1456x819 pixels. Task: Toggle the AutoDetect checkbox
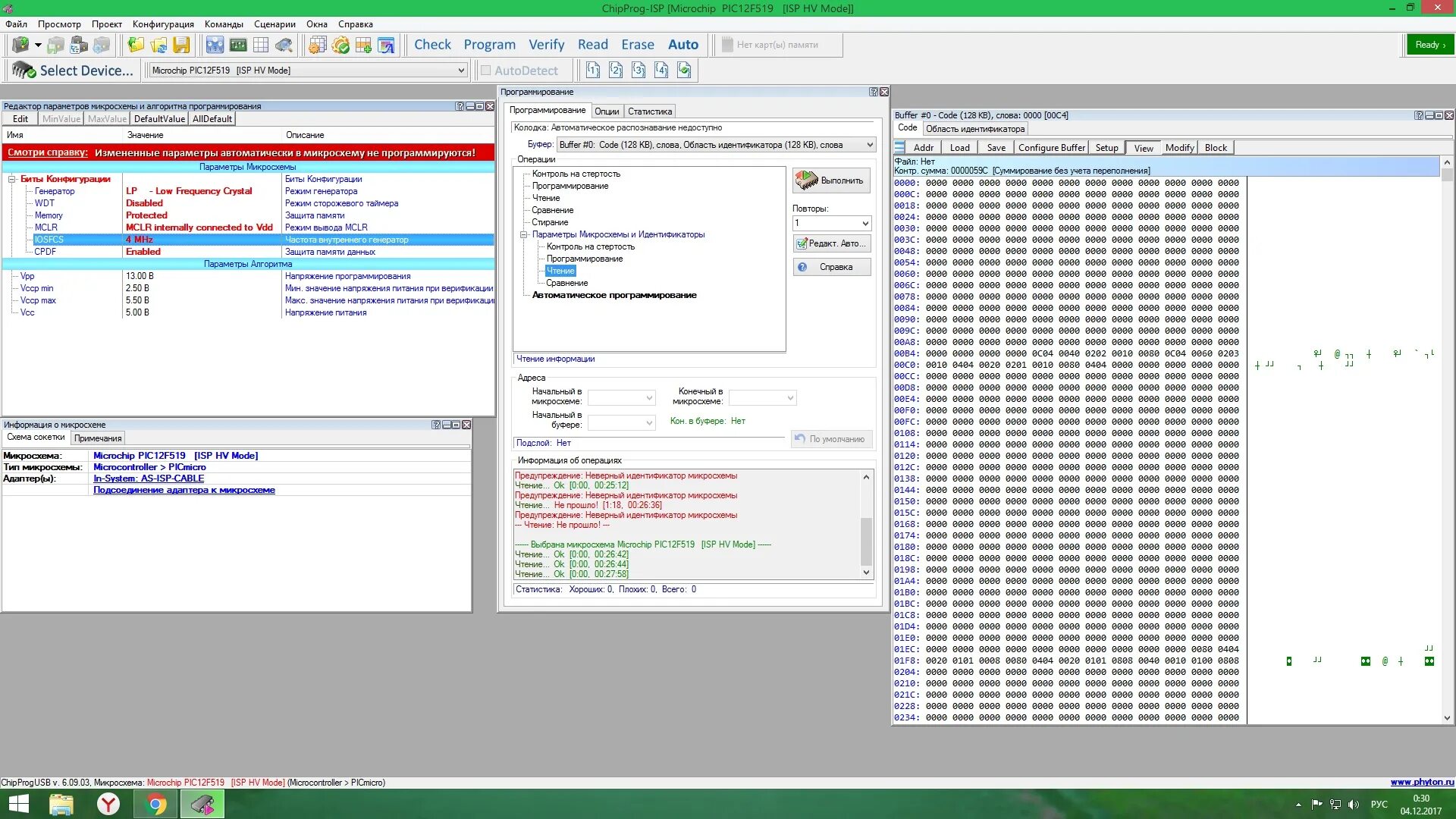[486, 71]
